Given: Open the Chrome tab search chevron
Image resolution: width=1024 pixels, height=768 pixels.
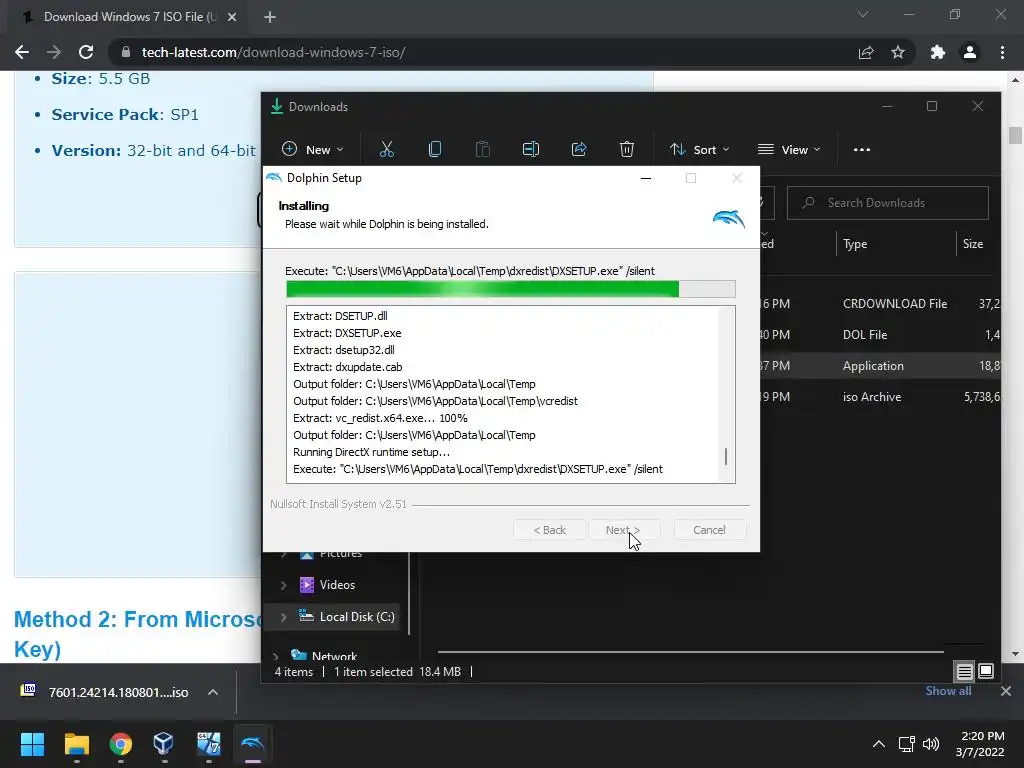Looking at the screenshot, I should pyautogui.click(x=863, y=14).
